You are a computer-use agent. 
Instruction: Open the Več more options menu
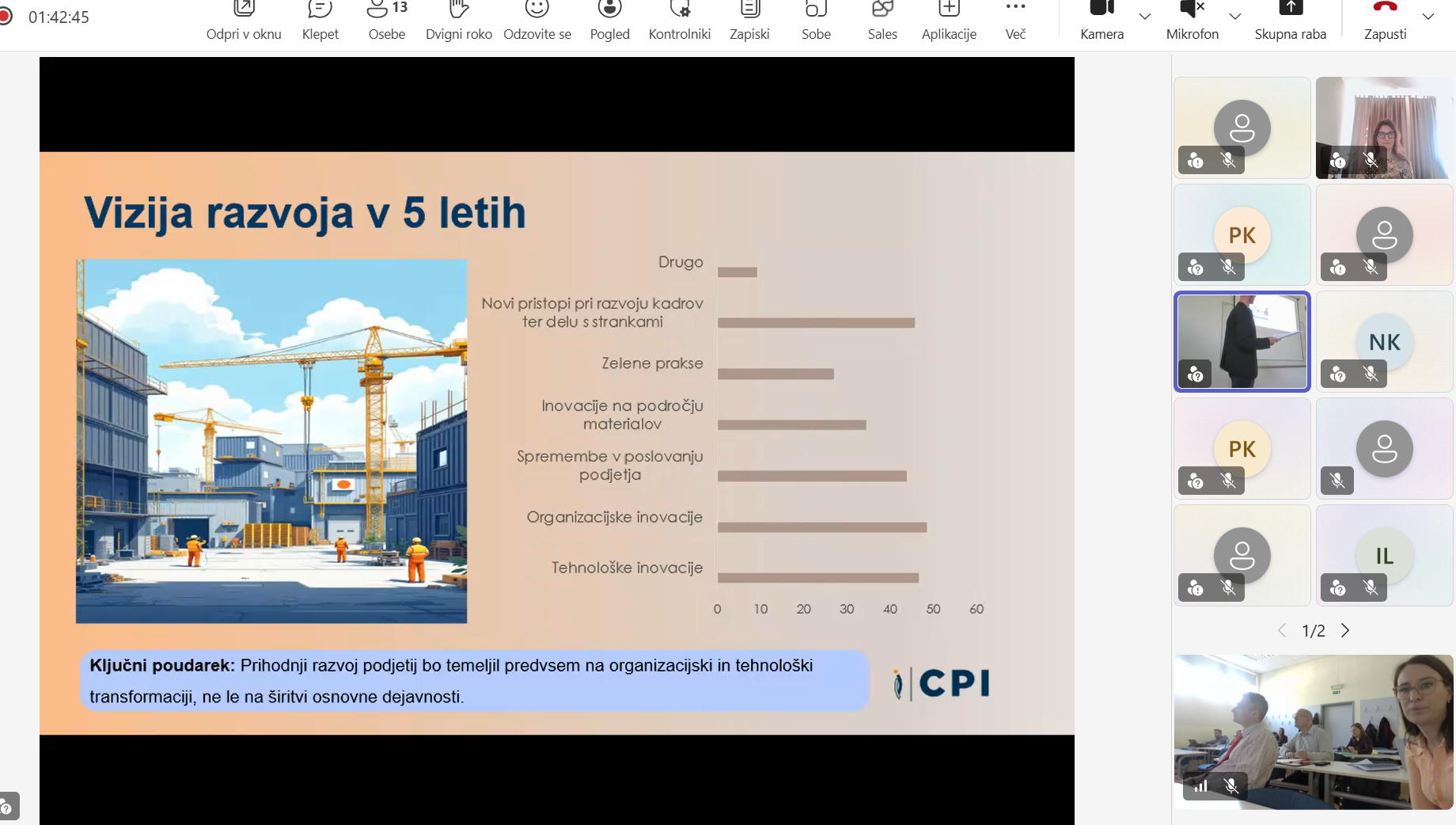click(1015, 20)
